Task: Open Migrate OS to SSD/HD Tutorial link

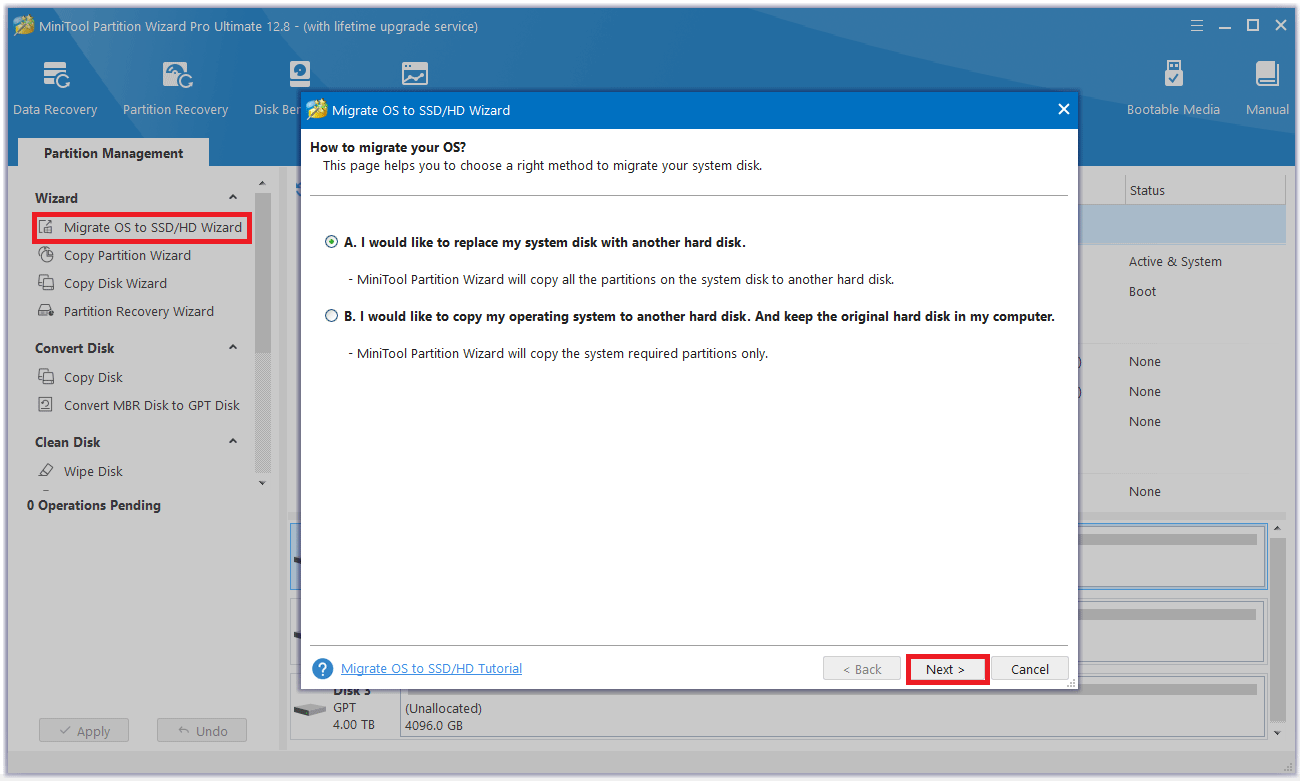Action: pos(431,669)
